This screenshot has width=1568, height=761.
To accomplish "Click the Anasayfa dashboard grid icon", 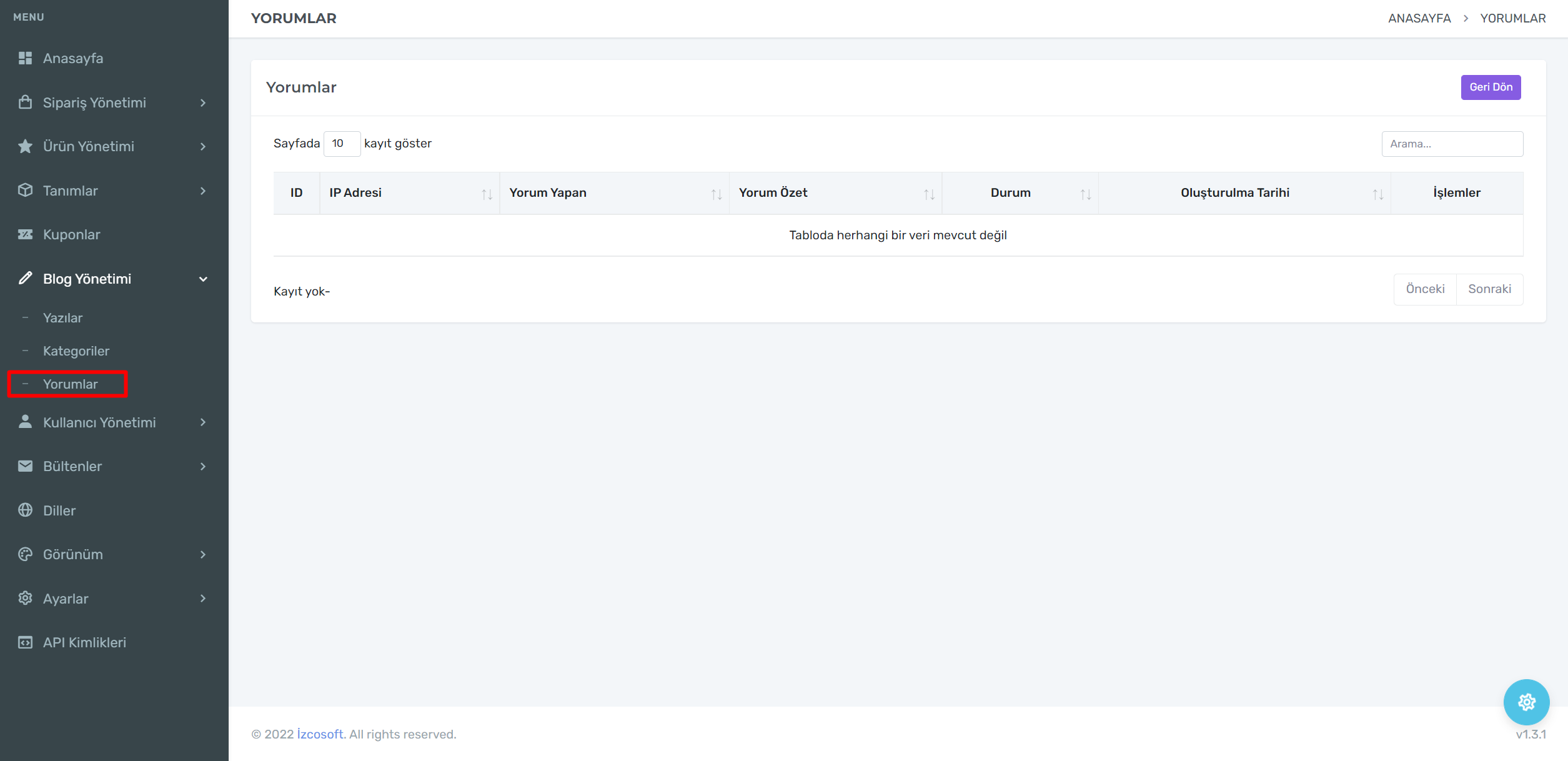I will 25,58.
